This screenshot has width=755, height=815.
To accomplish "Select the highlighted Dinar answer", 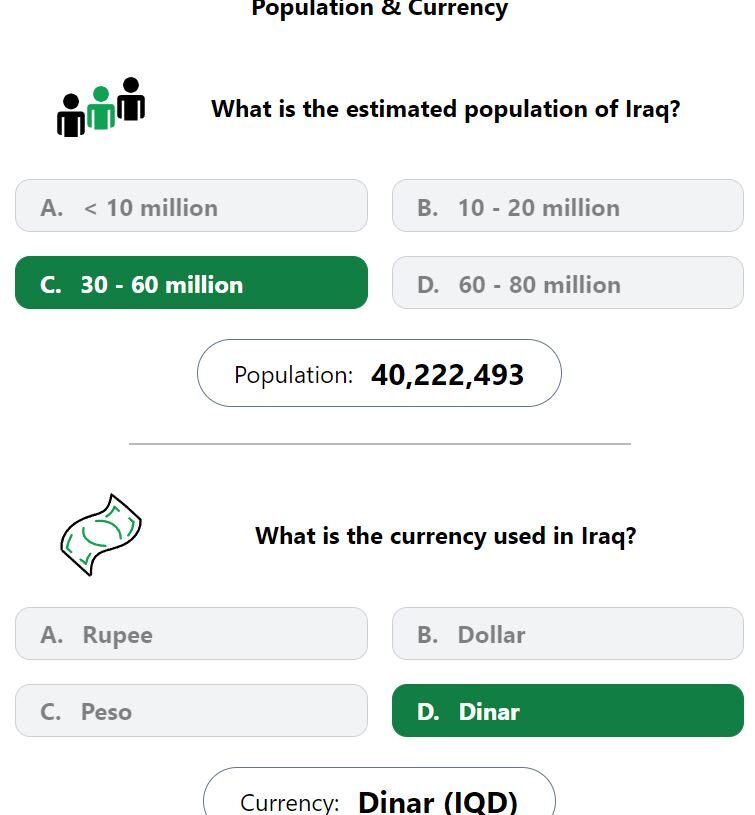I will tap(567, 711).
